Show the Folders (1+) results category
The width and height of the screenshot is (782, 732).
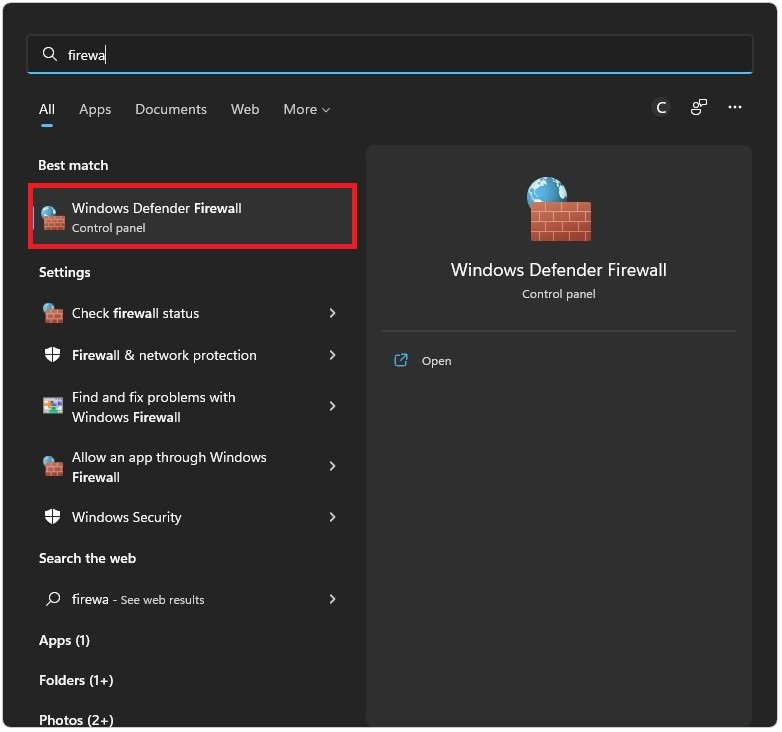pos(76,680)
